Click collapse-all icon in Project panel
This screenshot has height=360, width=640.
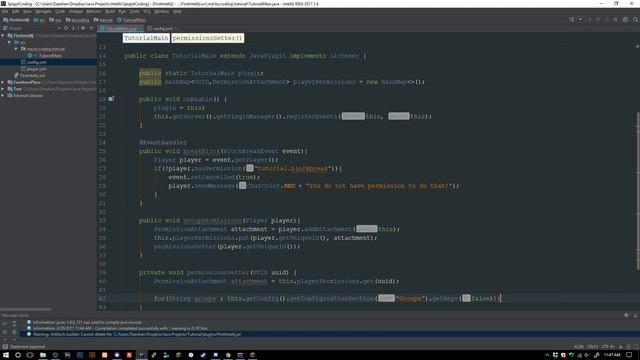(x=73, y=28)
